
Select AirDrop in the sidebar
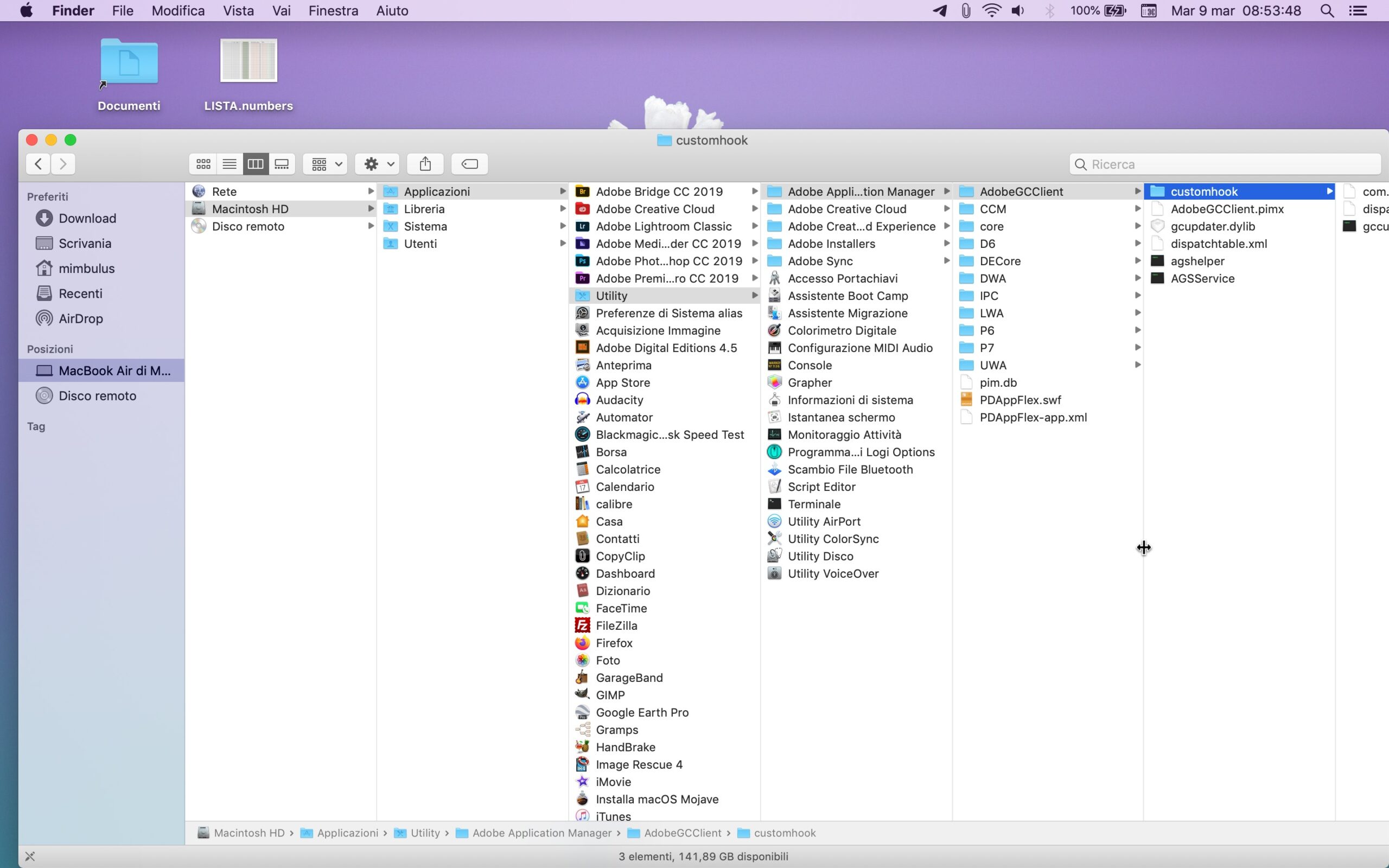click(80, 318)
